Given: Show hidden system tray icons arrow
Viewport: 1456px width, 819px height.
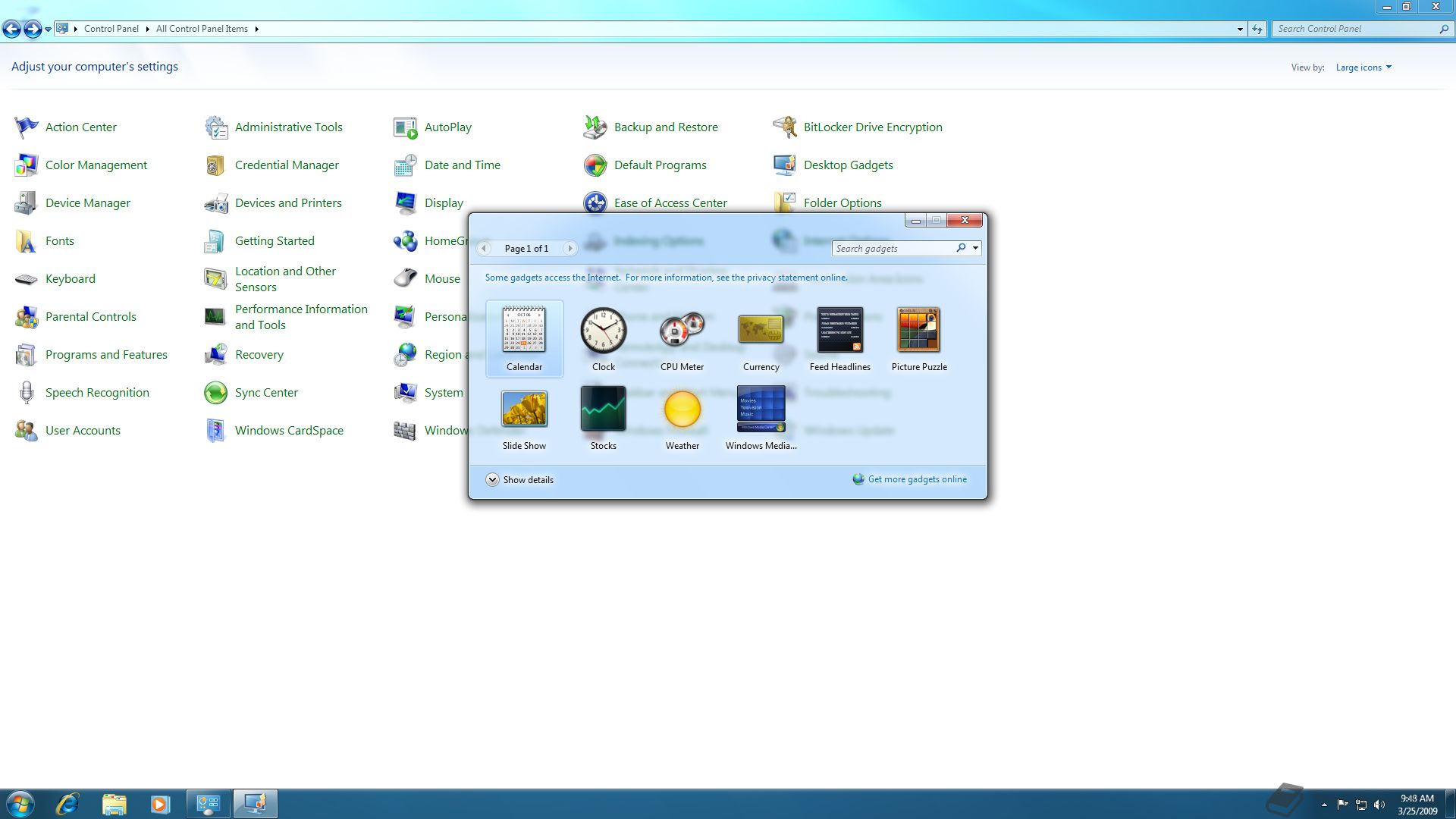Looking at the screenshot, I should tap(1324, 805).
